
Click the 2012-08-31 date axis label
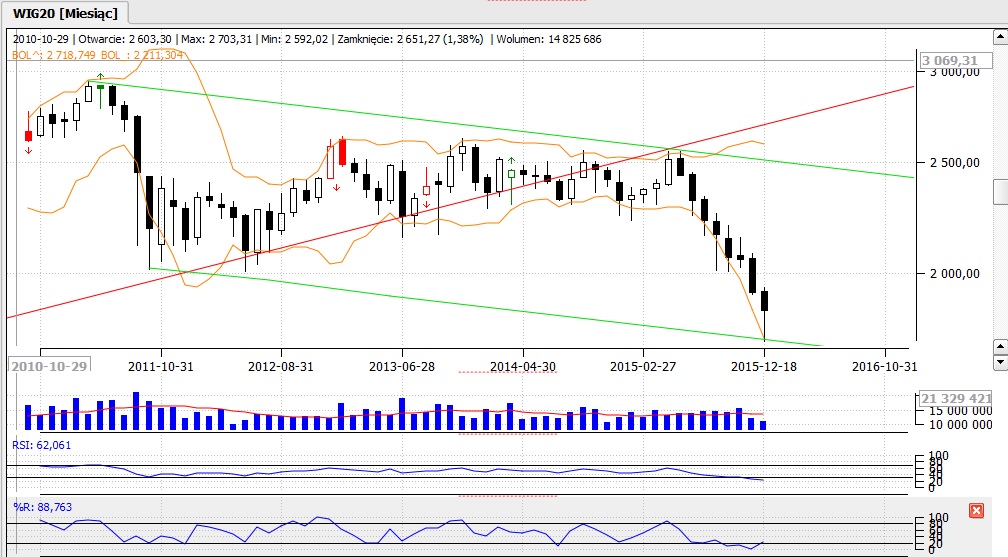coord(281,367)
